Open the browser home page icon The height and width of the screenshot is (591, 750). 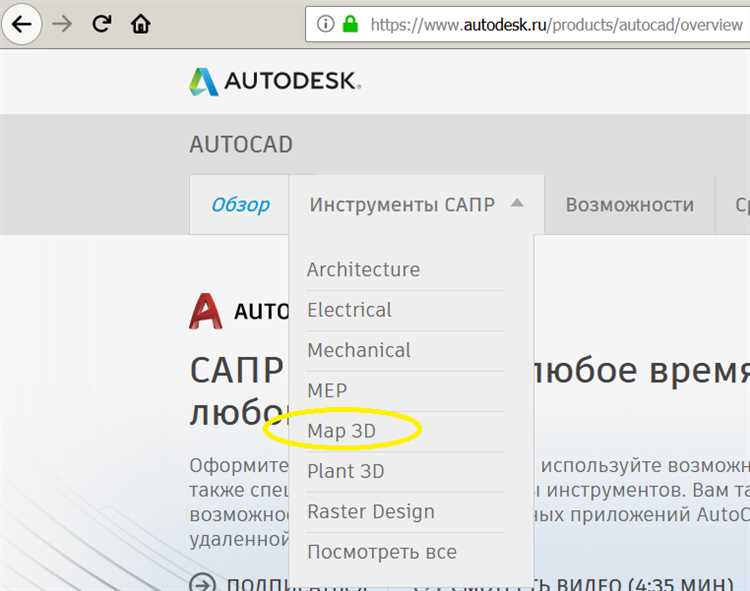point(141,23)
